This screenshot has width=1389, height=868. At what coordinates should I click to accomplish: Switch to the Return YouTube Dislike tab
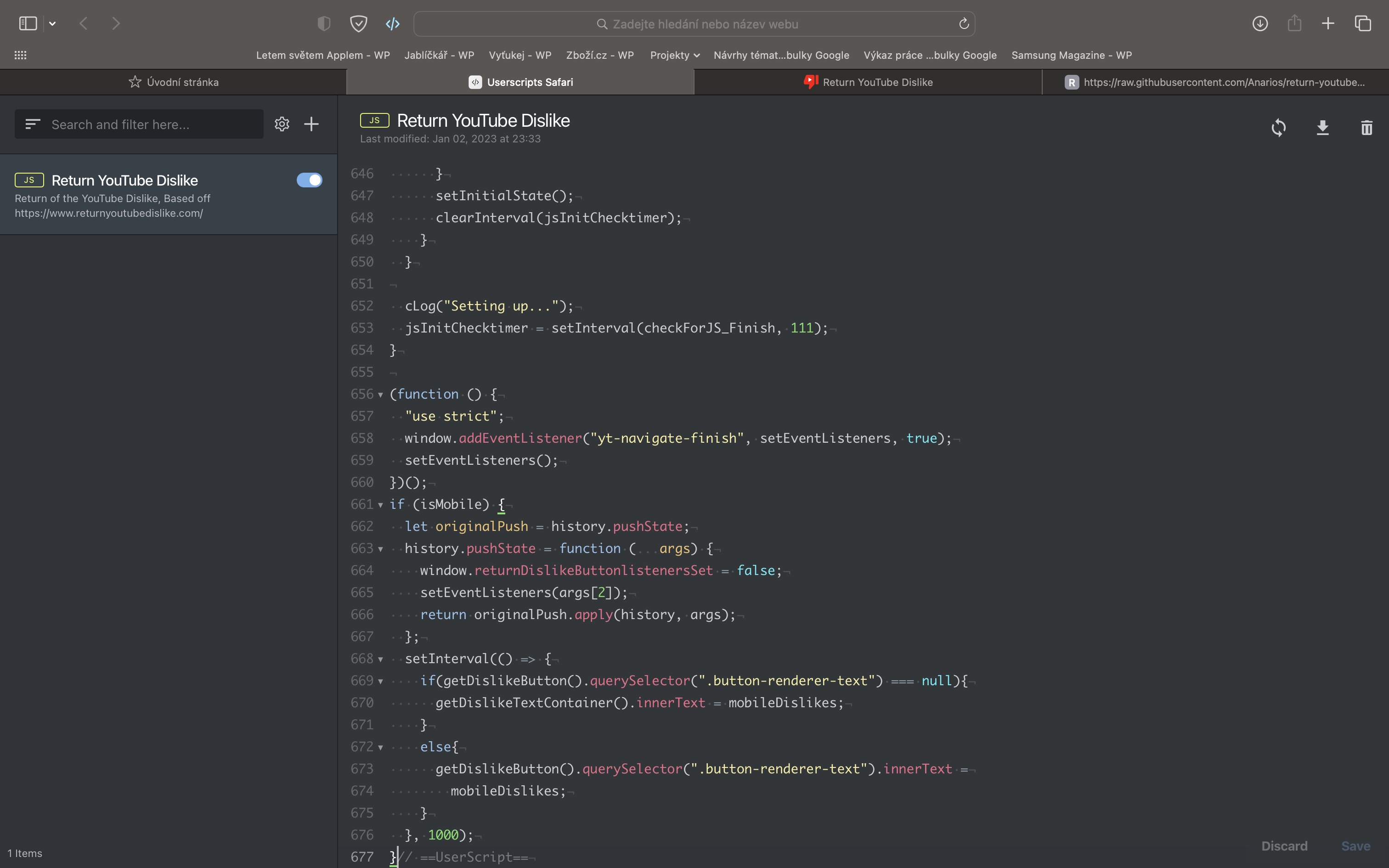coord(868,82)
